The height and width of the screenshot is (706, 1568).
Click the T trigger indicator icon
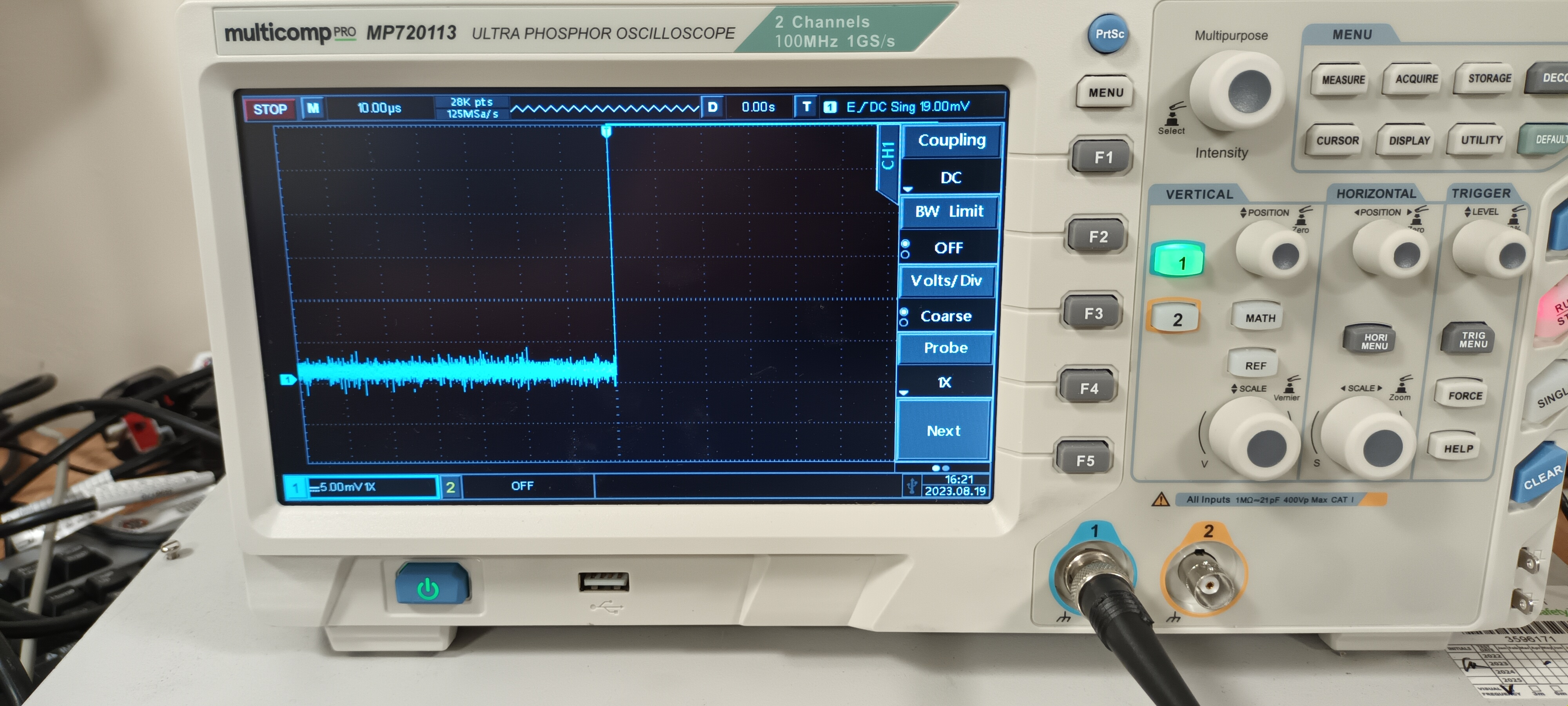[x=806, y=107]
